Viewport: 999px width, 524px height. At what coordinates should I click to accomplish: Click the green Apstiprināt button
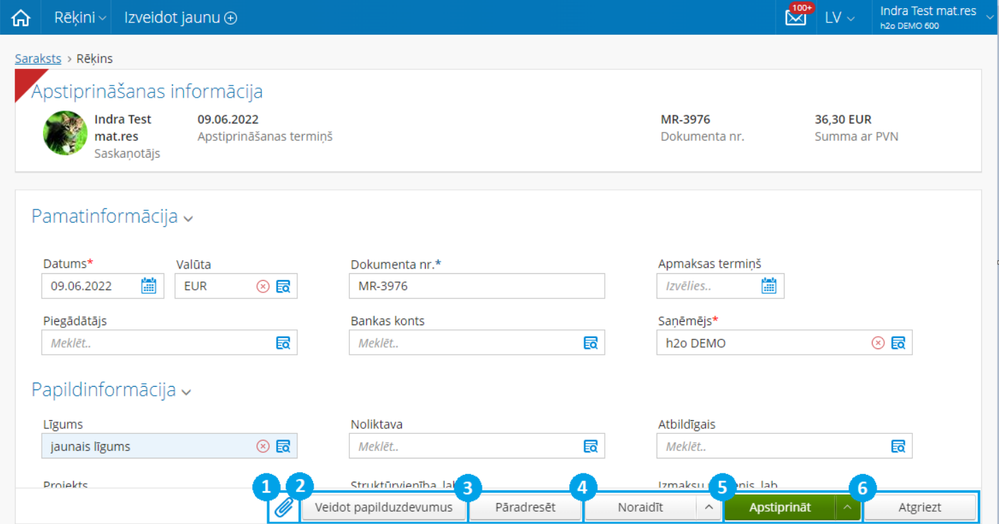point(780,507)
